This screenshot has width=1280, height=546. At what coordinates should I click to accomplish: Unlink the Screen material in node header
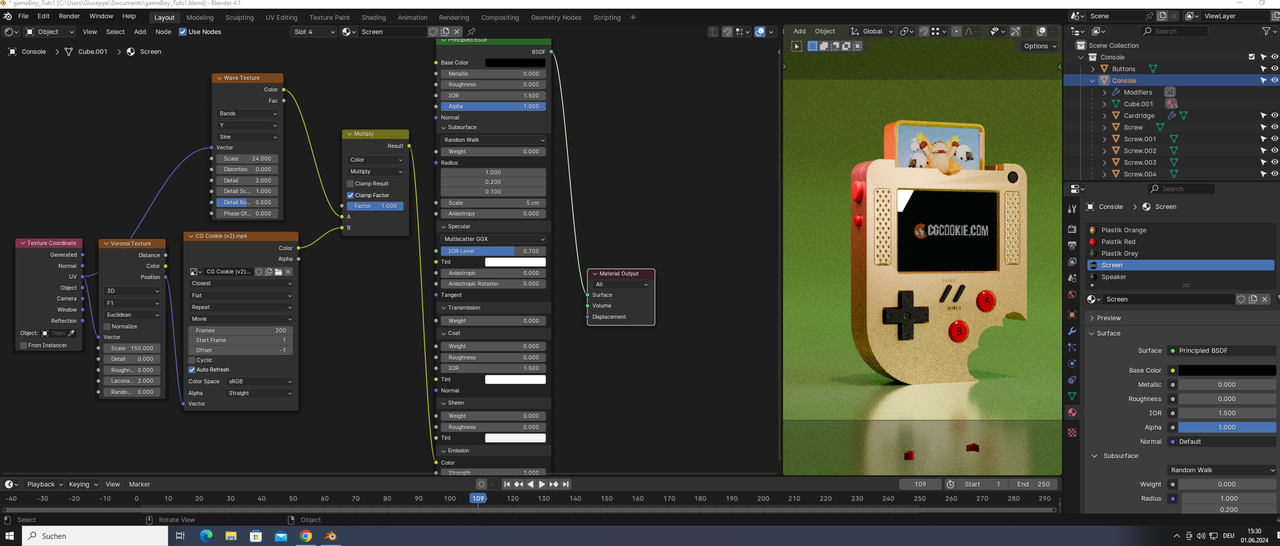(458, 32)
